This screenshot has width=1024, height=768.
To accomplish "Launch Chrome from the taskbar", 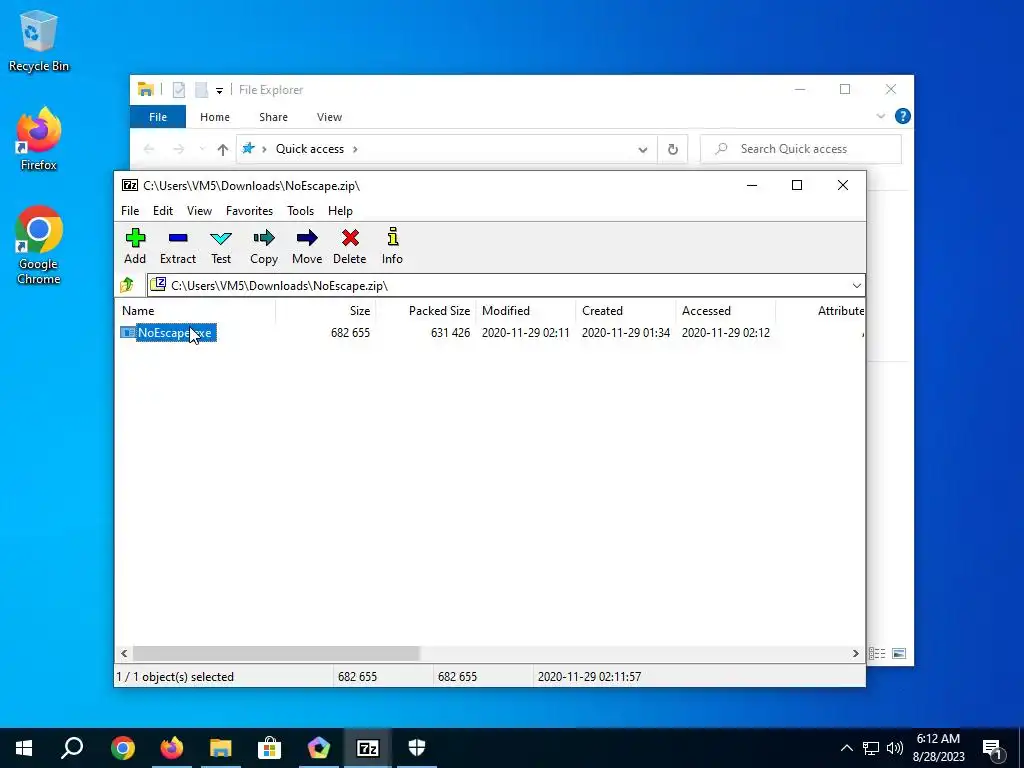I will [123, 748].
